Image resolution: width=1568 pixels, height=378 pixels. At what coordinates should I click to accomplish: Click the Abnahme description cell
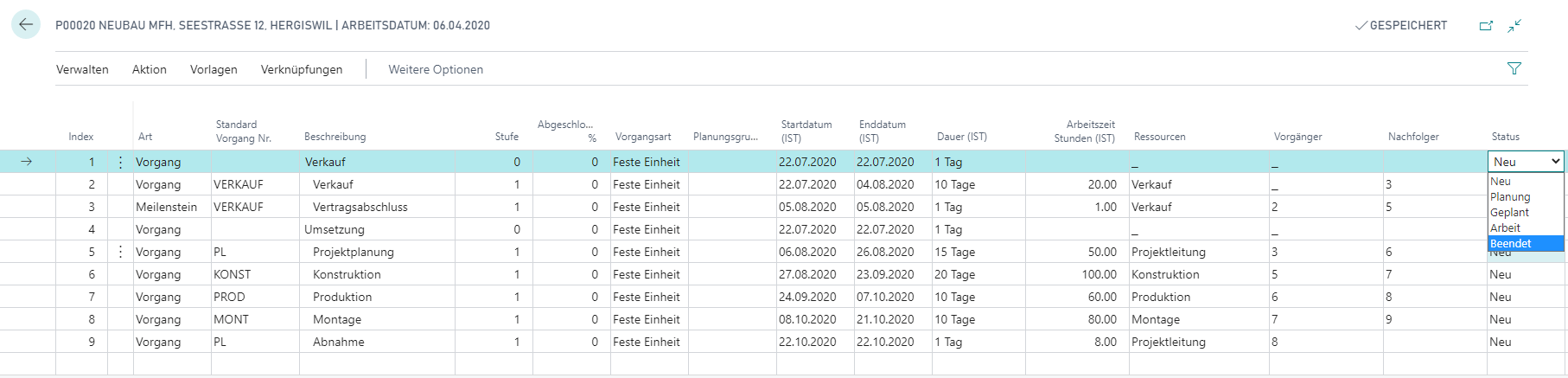point(377,342)
